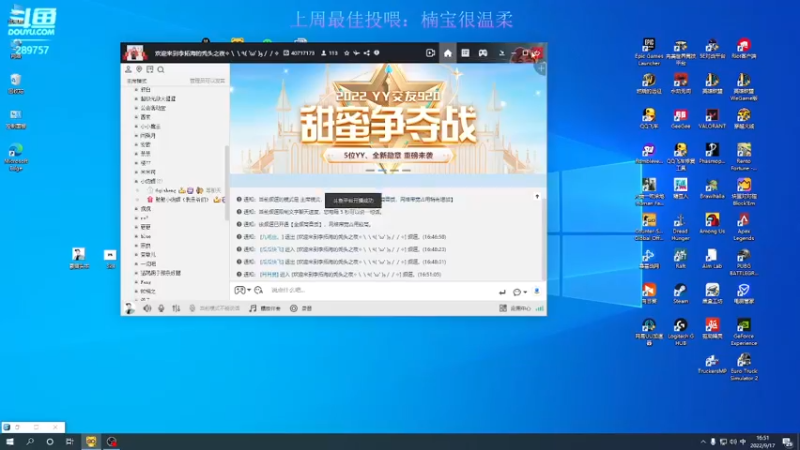800x450 pixels.
Task: Click the user avatar in YY bottom-left corner
Action: 130,308
